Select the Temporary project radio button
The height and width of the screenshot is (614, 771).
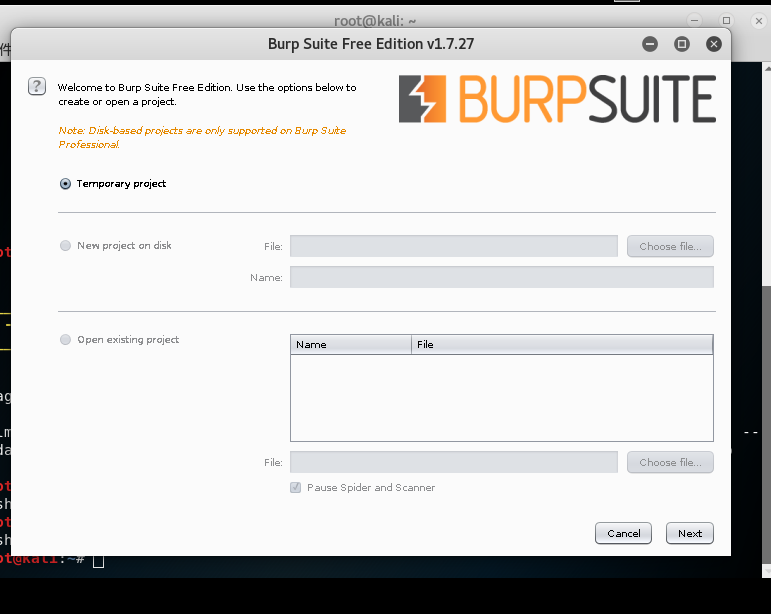point(65,184)
